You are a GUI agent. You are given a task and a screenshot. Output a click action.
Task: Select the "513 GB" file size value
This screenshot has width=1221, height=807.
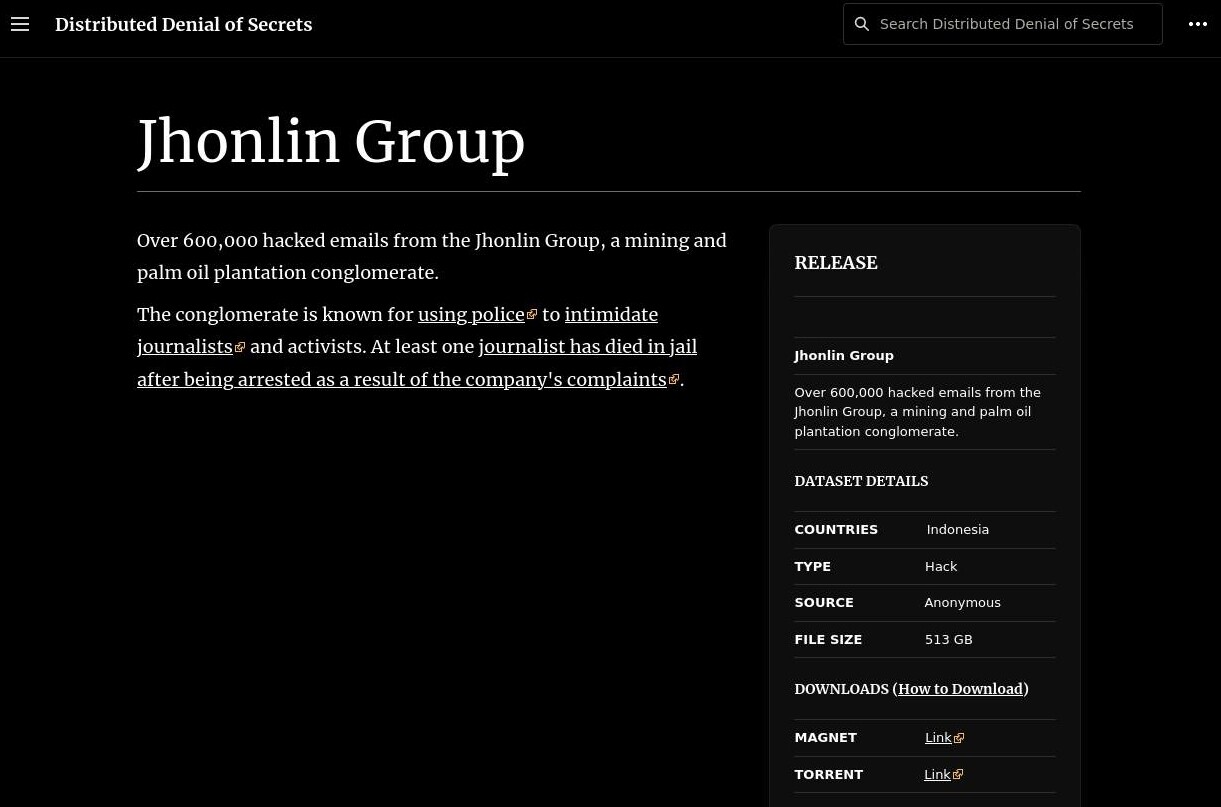click(x=948, y=640)
